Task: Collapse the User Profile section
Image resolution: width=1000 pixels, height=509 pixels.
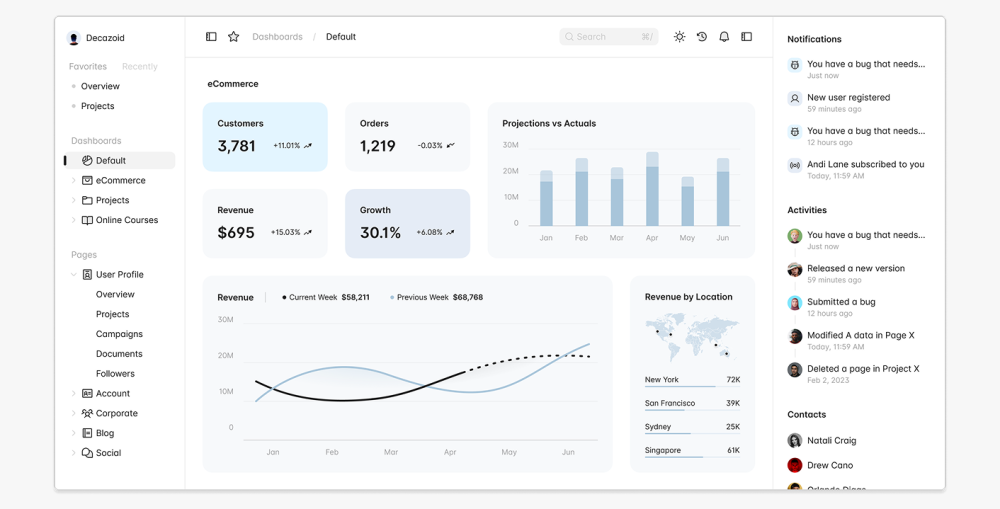Action: pos(73,275)
